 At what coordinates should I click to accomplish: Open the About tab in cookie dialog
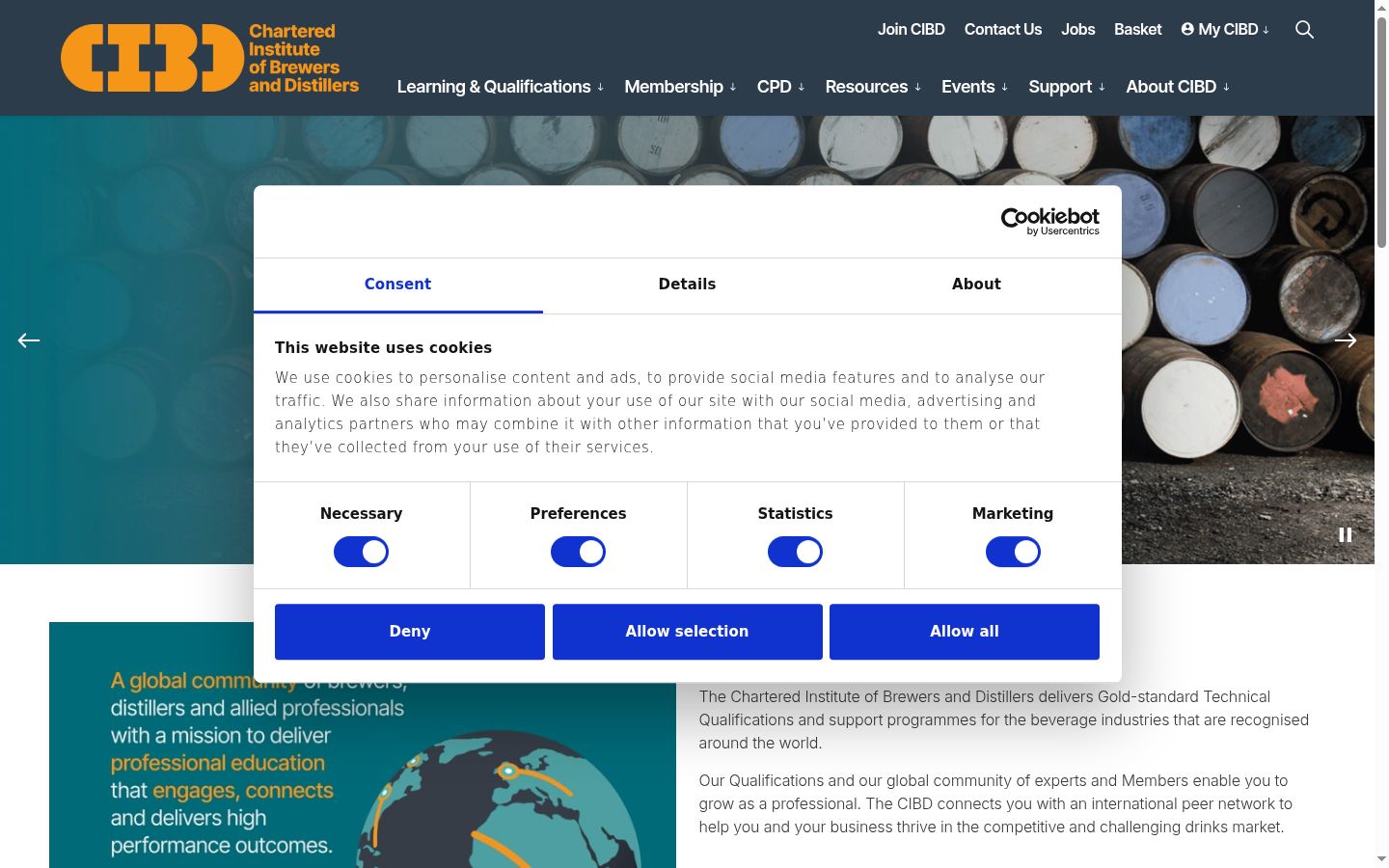(x=976, y=285)
